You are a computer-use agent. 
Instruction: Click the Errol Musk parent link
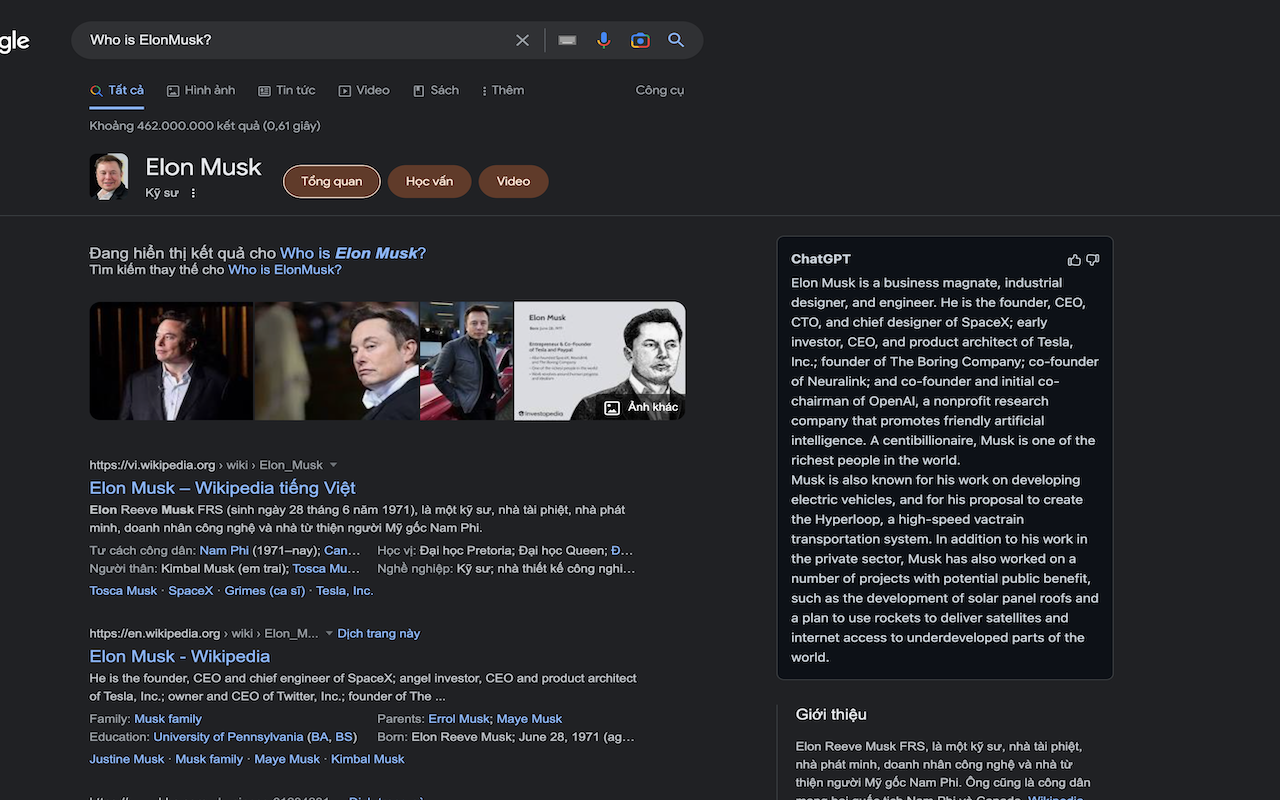(x=459, y=719)
